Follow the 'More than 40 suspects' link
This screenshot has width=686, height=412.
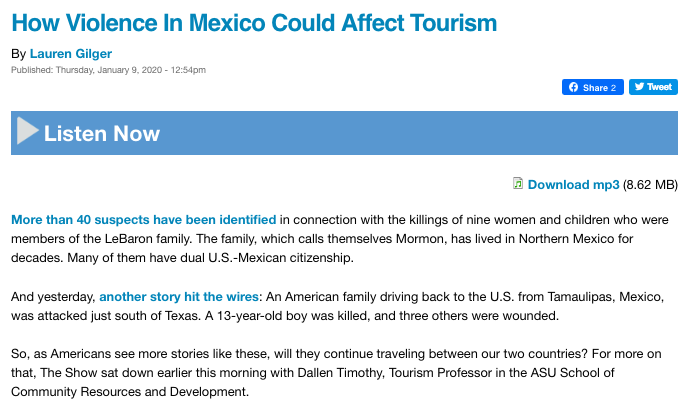(x=144, y=220)
